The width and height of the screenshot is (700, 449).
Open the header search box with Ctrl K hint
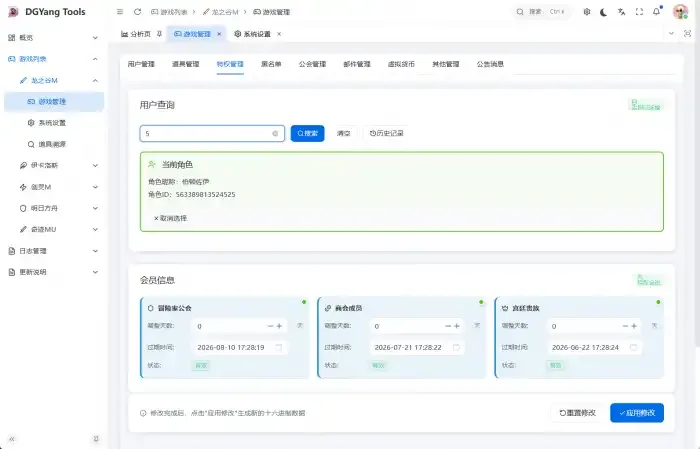click(541, 12)
